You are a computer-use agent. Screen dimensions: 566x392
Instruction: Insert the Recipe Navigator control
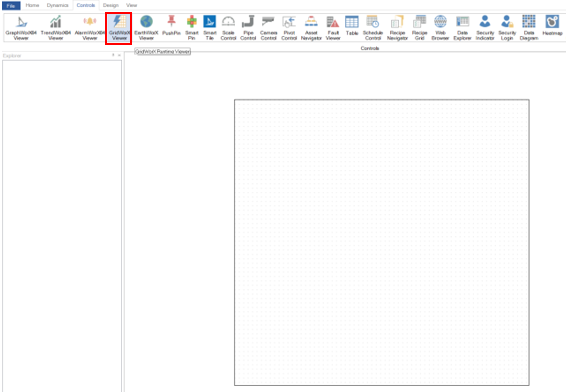tap(397, 28)
